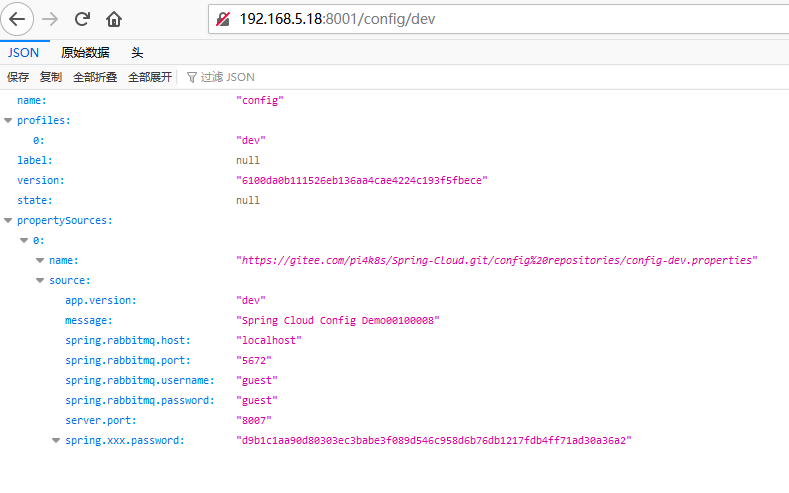Reload the current page

(x=82, y=19)
